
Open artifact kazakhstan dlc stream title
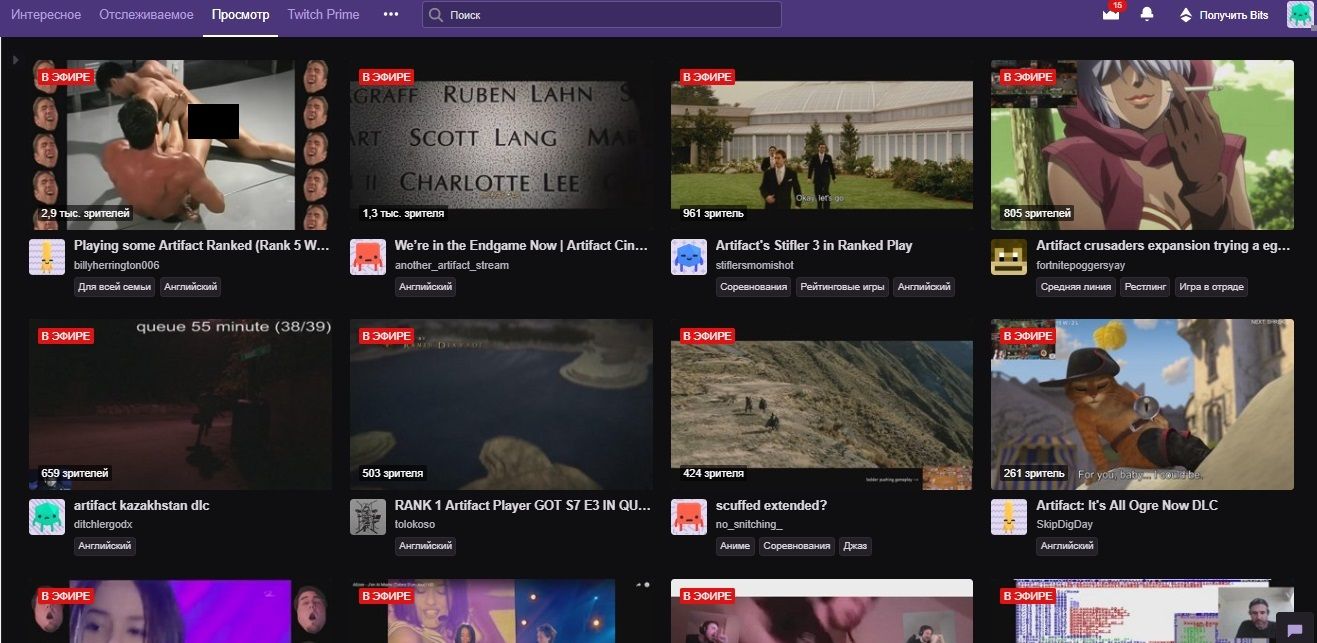click(x=142, y=505)
